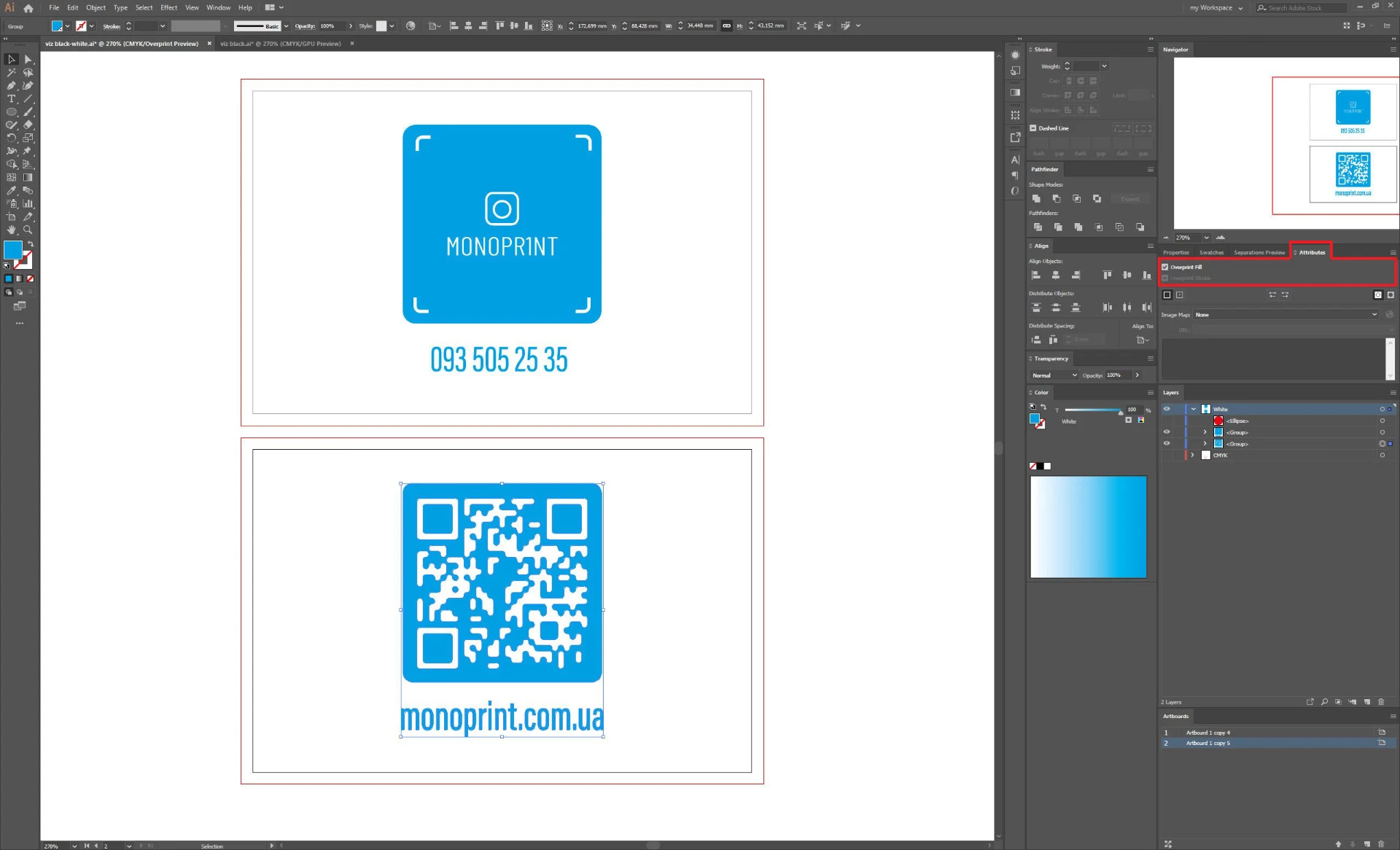Select the Eraser tool
1400x850 pixels.
click(28, 125)
